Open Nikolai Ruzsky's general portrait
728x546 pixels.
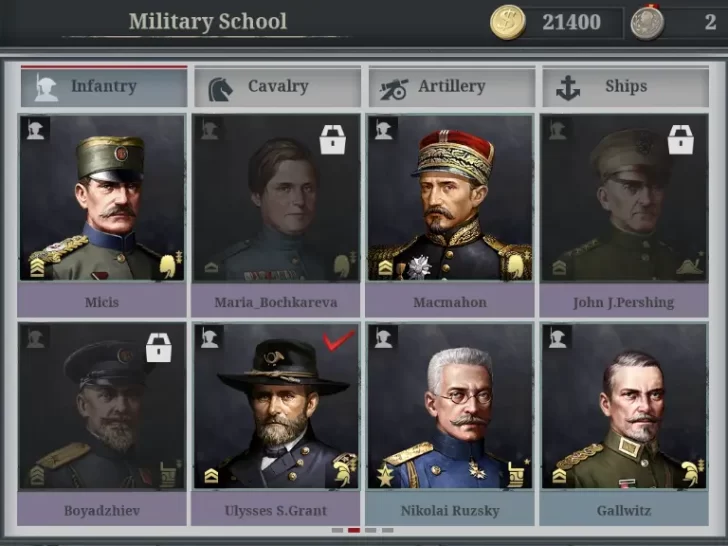click(x=450, y=406)
